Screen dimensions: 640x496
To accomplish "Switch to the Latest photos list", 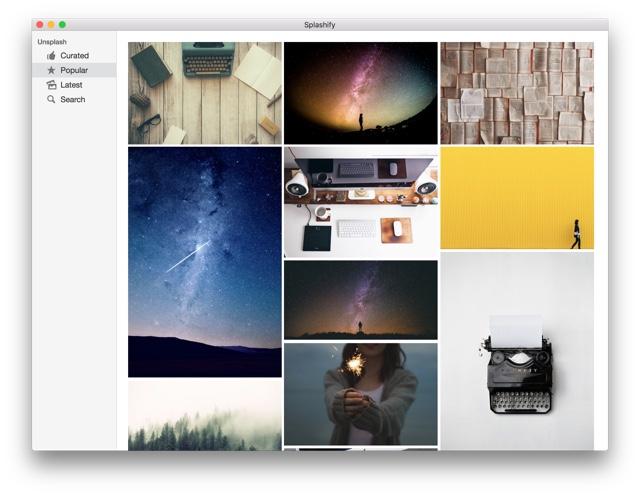I will [x=71, y=85].
